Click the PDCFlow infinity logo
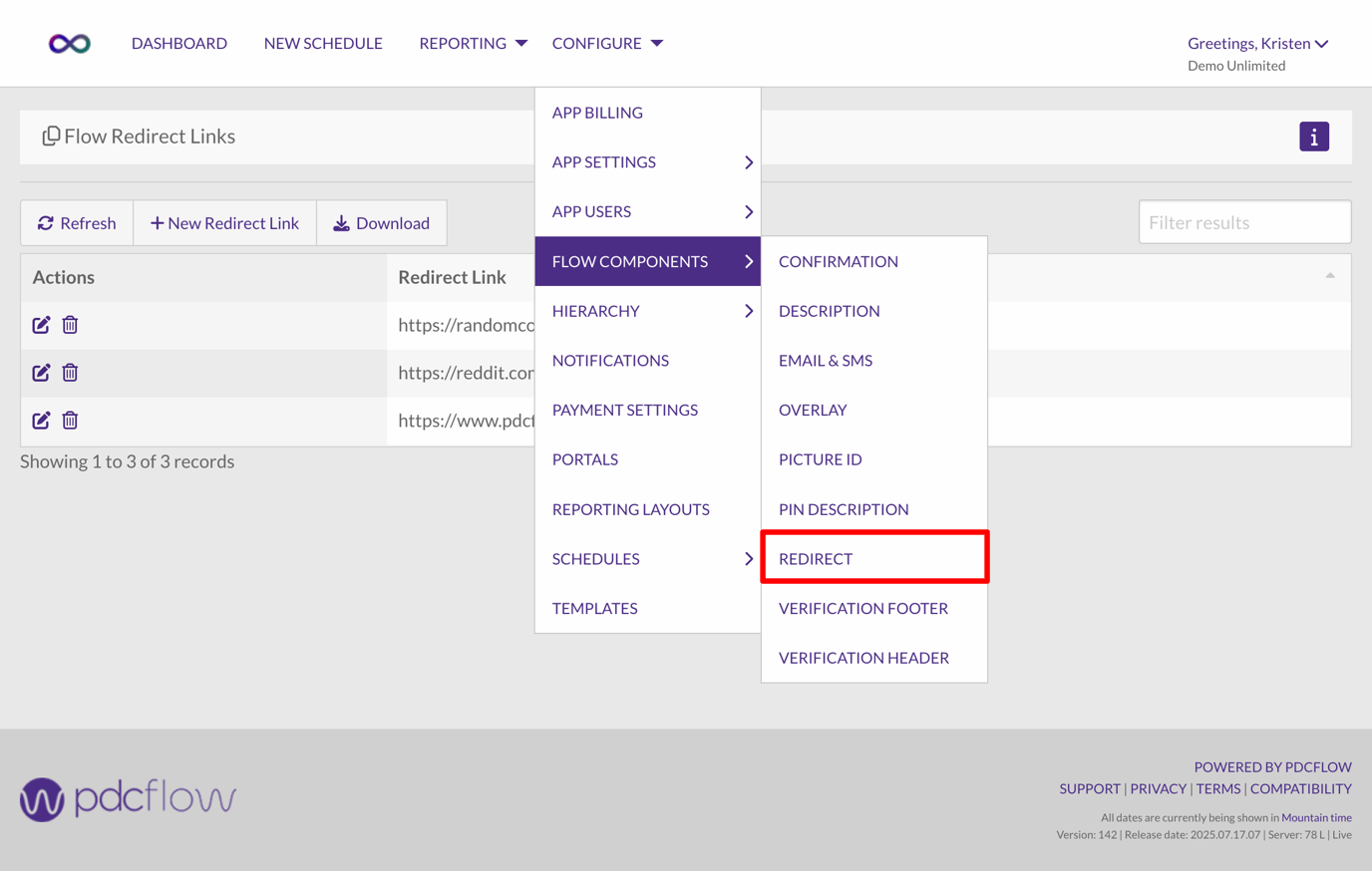Viewport: 1372px width, 871px height. [68, 43]
